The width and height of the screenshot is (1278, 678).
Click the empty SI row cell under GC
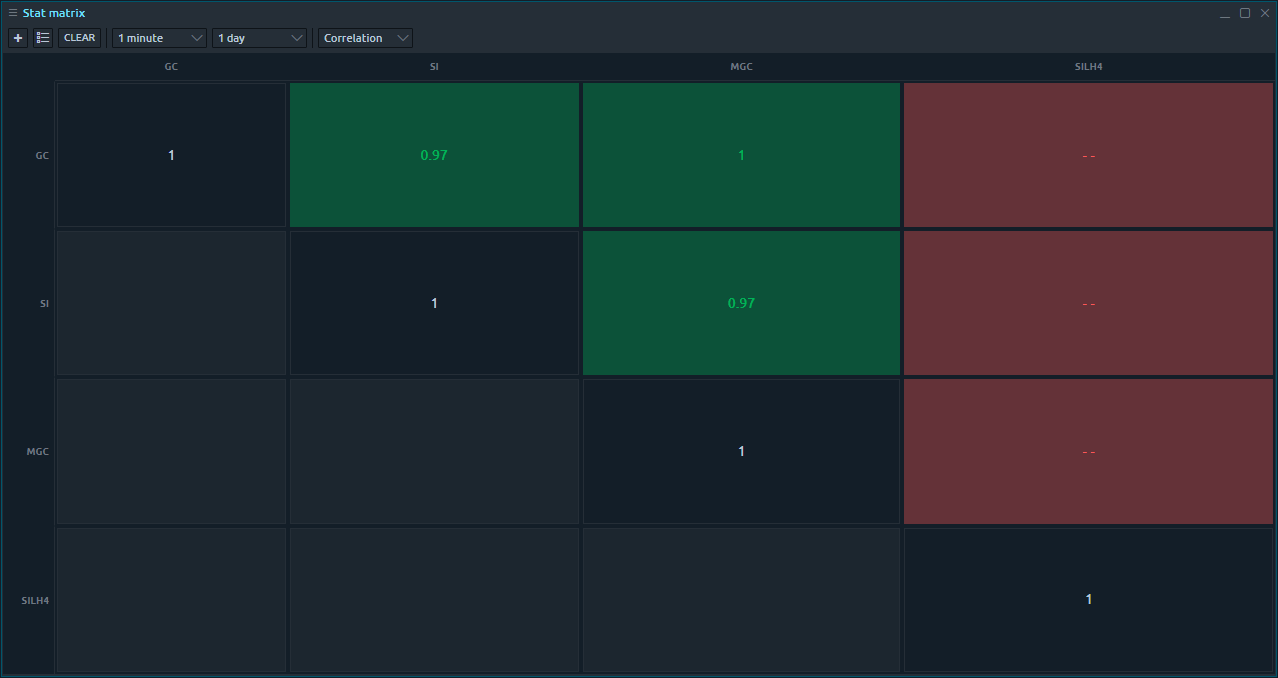(171, 302)
